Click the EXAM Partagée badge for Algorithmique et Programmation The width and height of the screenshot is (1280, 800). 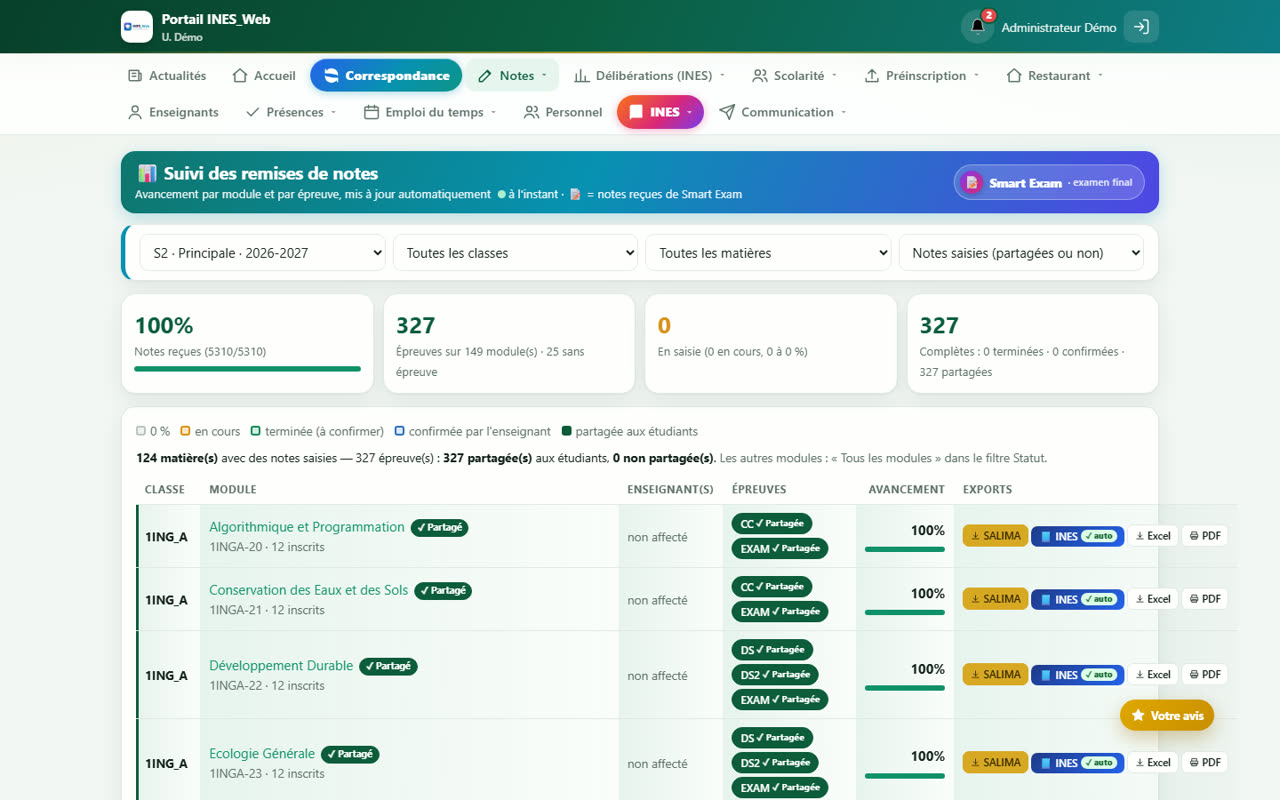(780, 549)
